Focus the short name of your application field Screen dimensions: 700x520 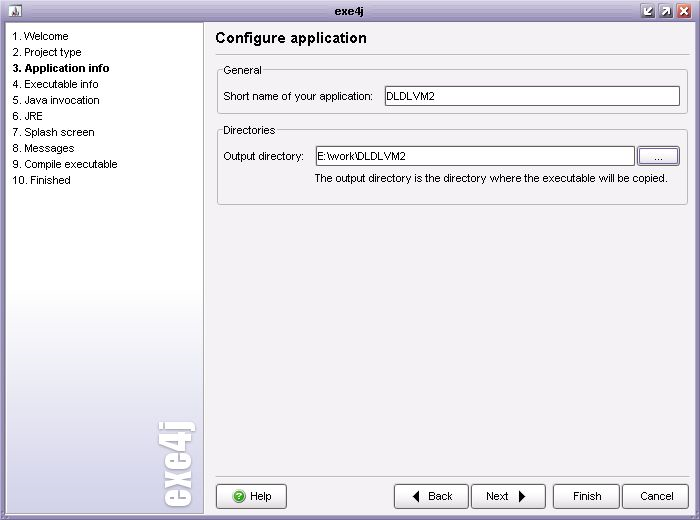coord(532,96)
